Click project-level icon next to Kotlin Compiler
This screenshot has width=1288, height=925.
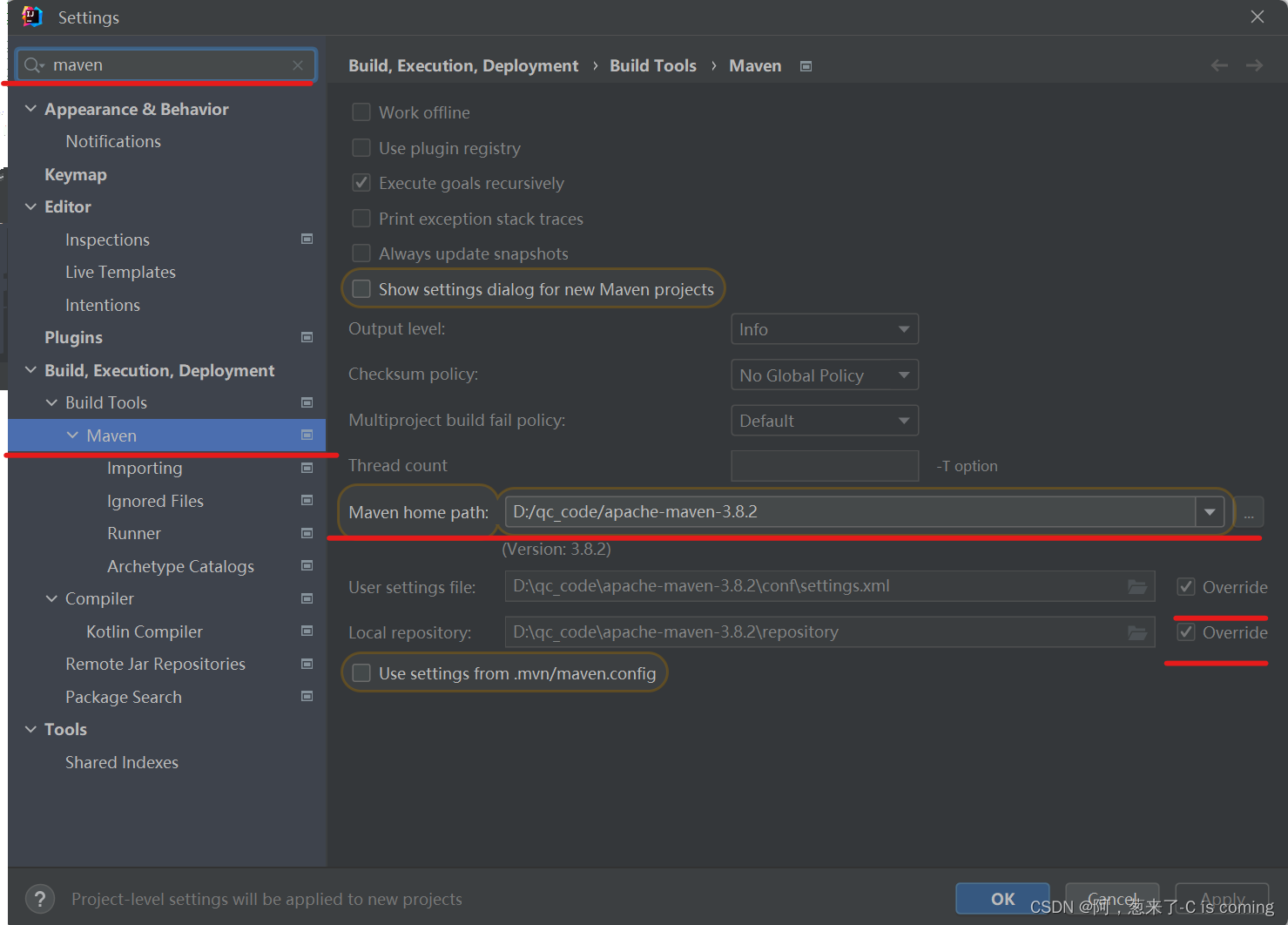(x=307, y=631)
